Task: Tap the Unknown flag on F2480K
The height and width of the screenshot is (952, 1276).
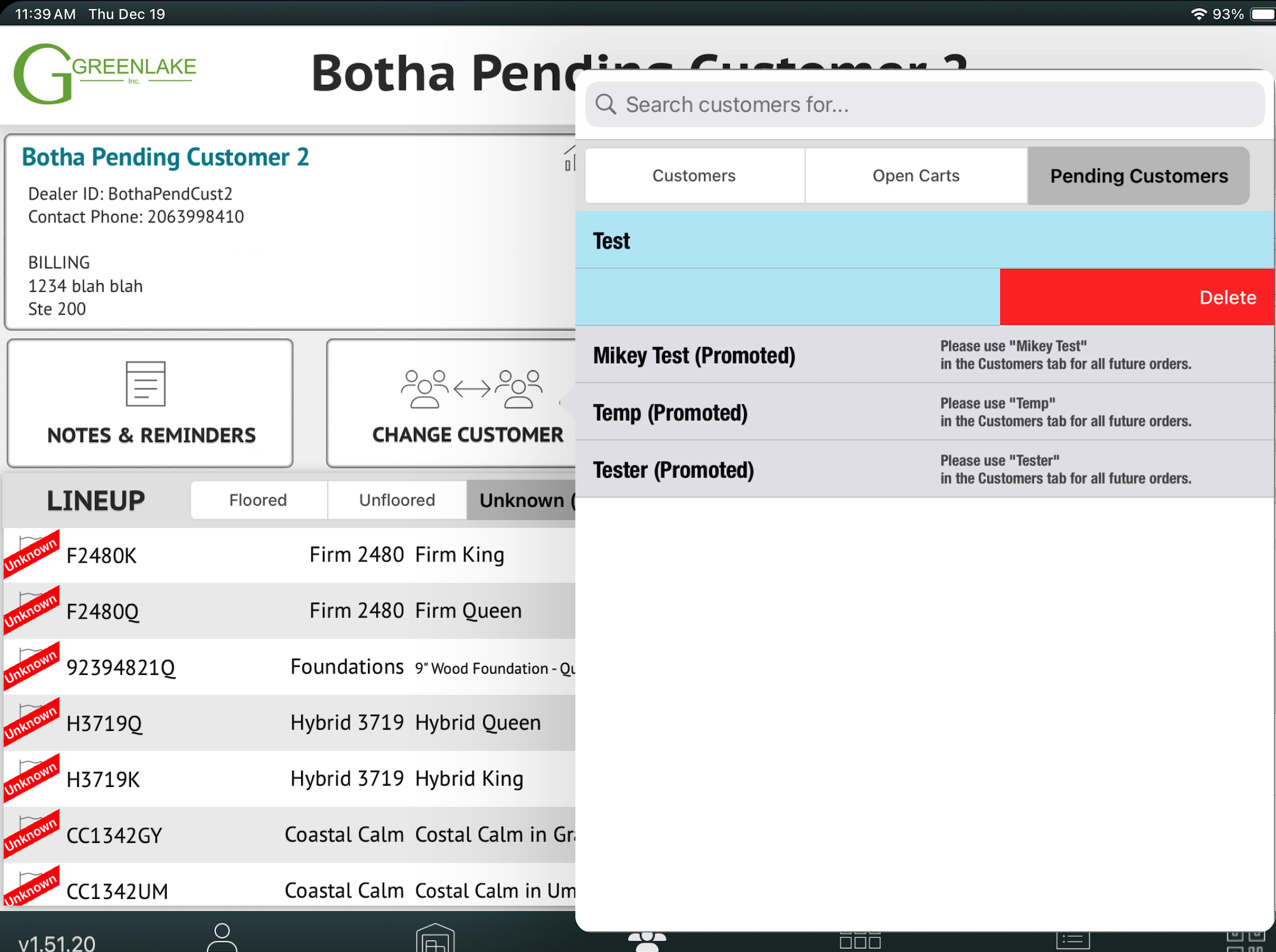Action: pyautogui.click(x=31, y=553)
